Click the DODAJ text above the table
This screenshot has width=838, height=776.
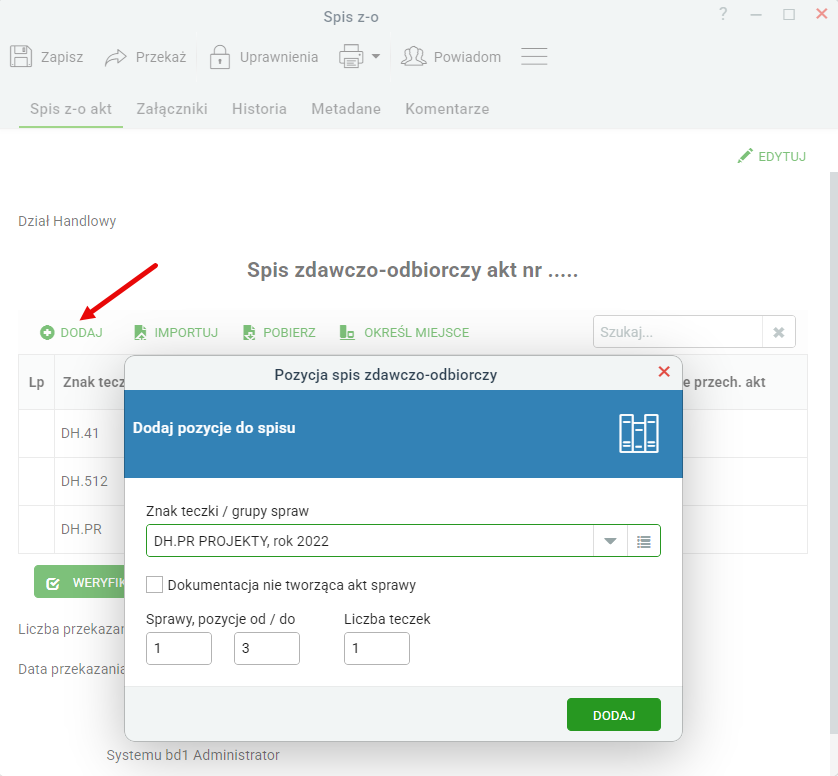(x=81, y=332)
